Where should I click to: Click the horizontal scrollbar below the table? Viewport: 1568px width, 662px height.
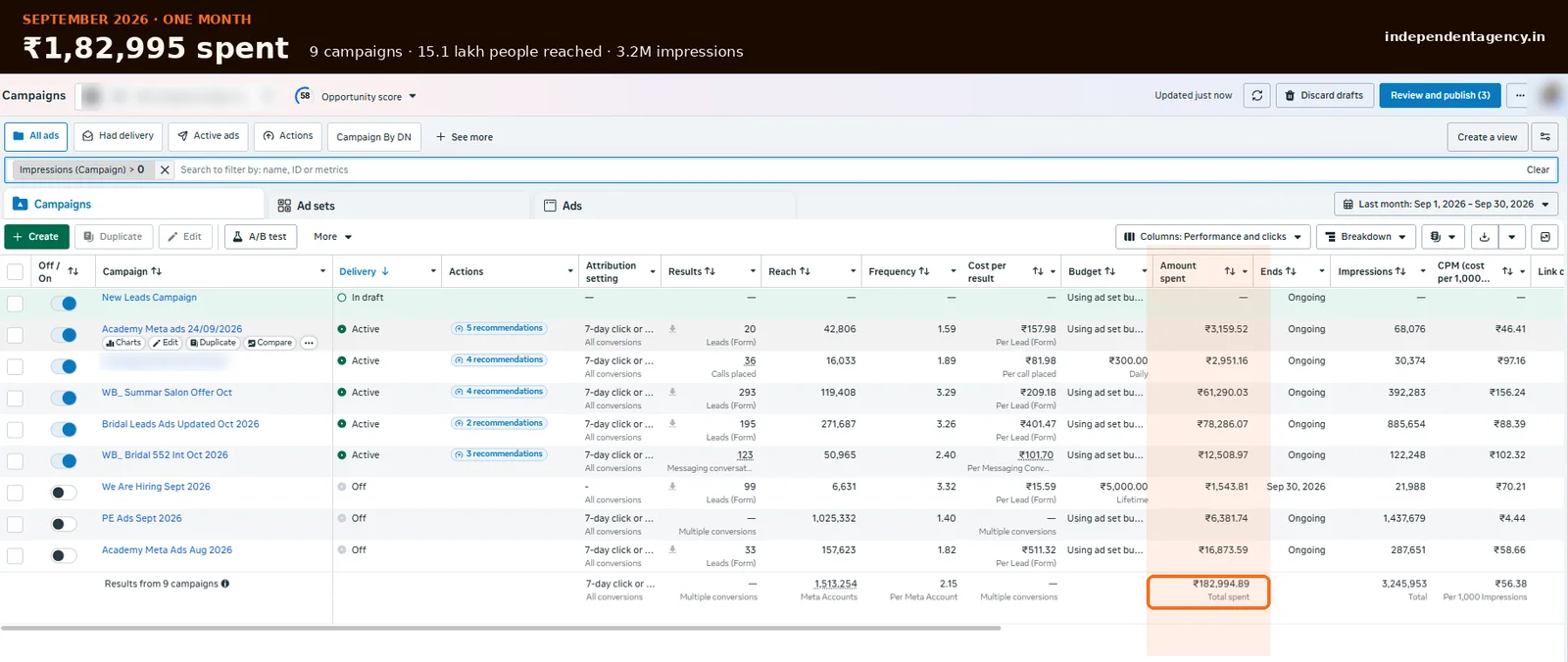(501, 628)
